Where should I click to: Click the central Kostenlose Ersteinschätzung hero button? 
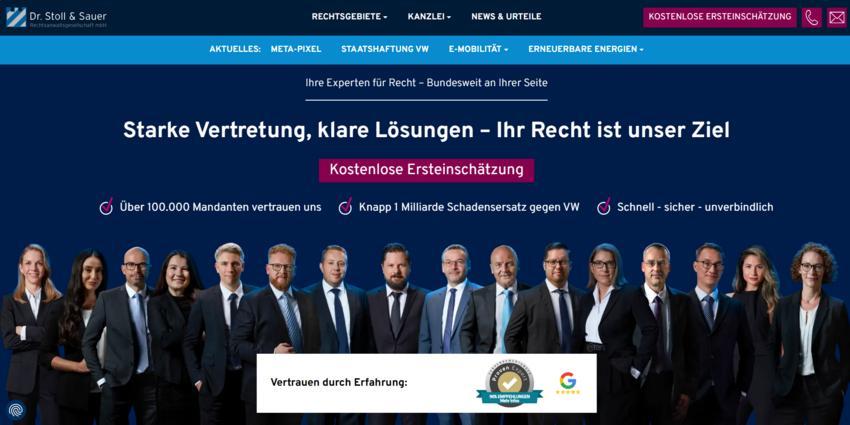(x=427, y=170)
